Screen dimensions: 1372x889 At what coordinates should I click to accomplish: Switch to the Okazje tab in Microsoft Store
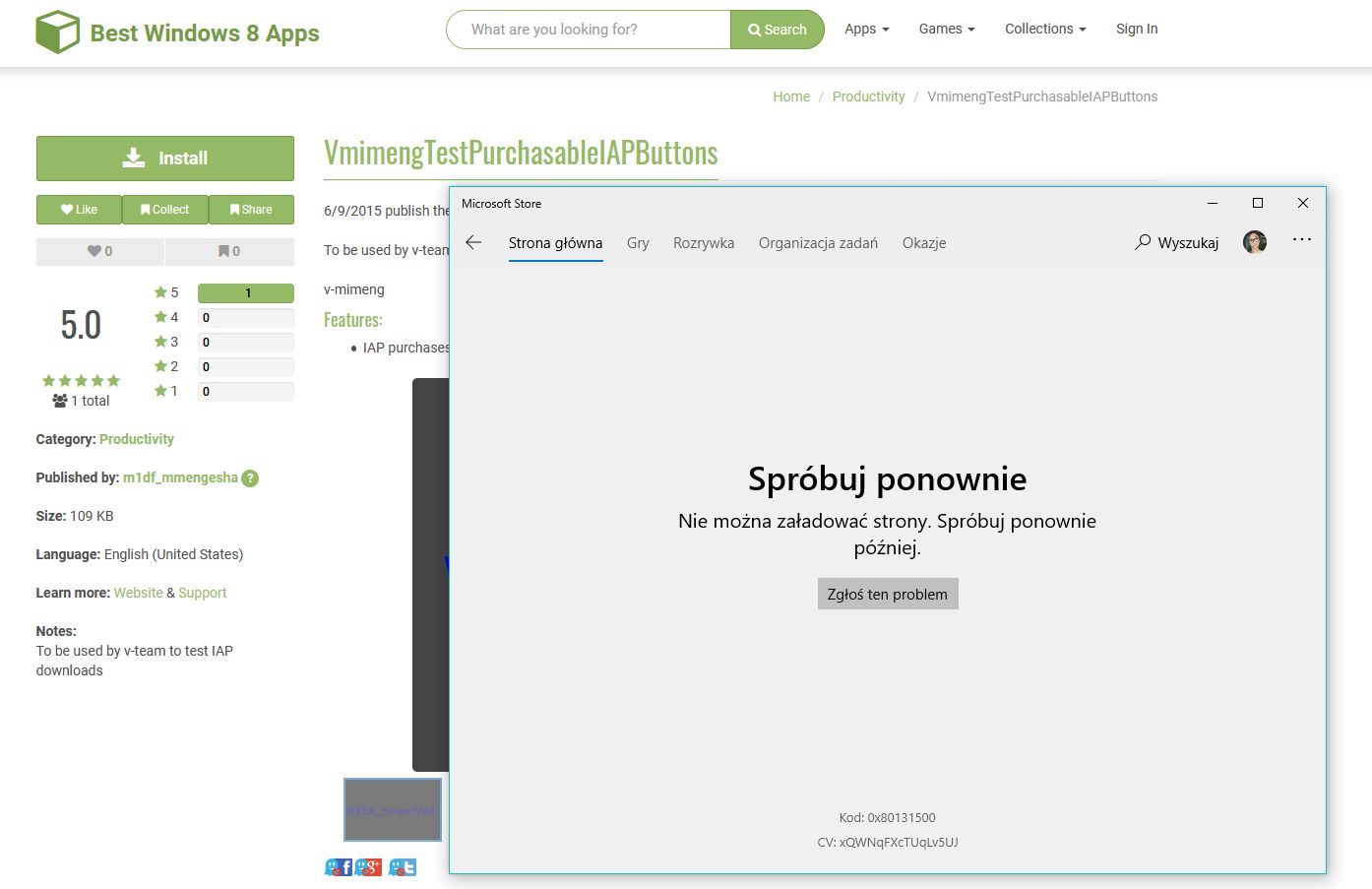click(x=924, y=243)
